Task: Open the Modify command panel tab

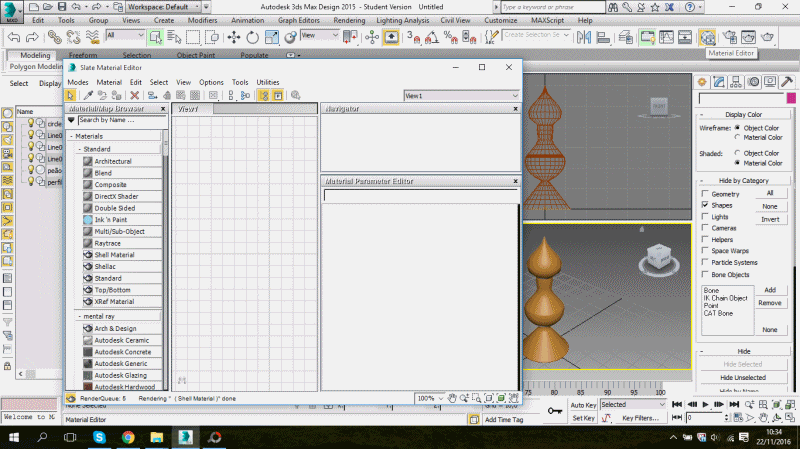Action: coord(719,82)
